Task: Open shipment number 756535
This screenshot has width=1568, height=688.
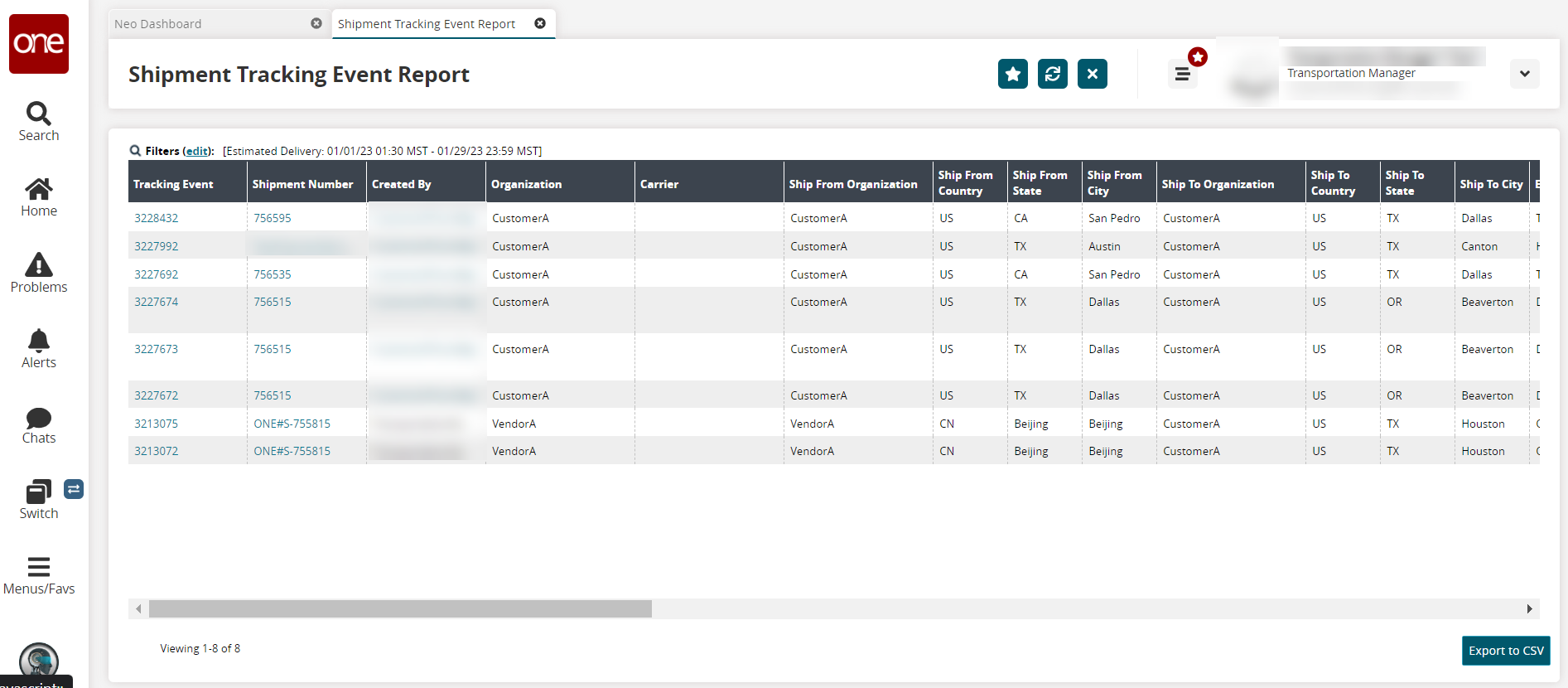Action: click(x=273, y=274)
